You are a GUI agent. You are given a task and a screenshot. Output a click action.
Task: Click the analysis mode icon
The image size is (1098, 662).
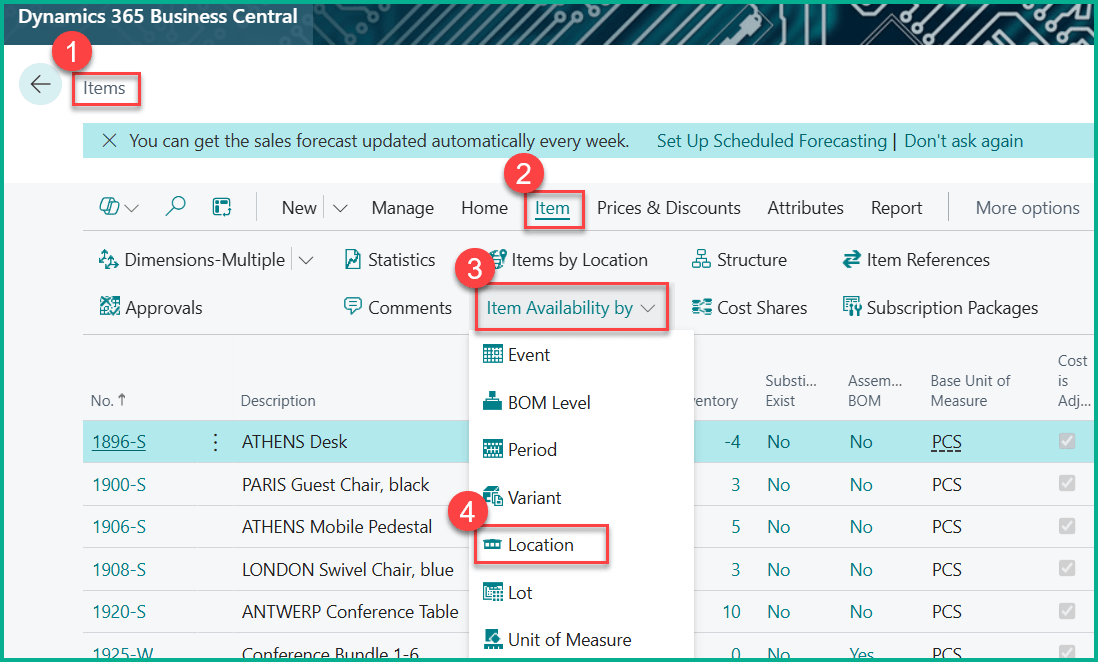point(222,207)
